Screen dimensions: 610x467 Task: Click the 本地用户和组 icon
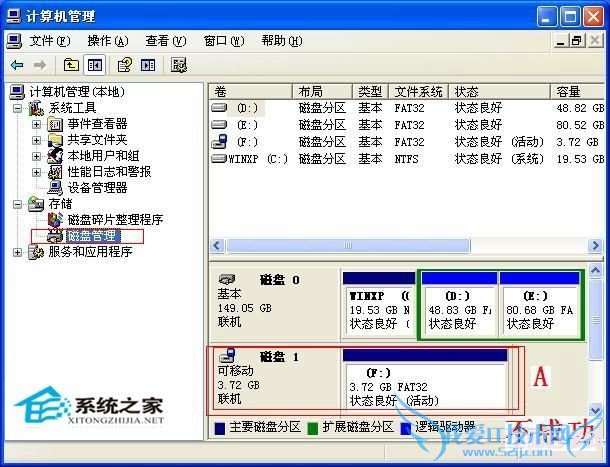pyautogui.click(x=55, y=156)
